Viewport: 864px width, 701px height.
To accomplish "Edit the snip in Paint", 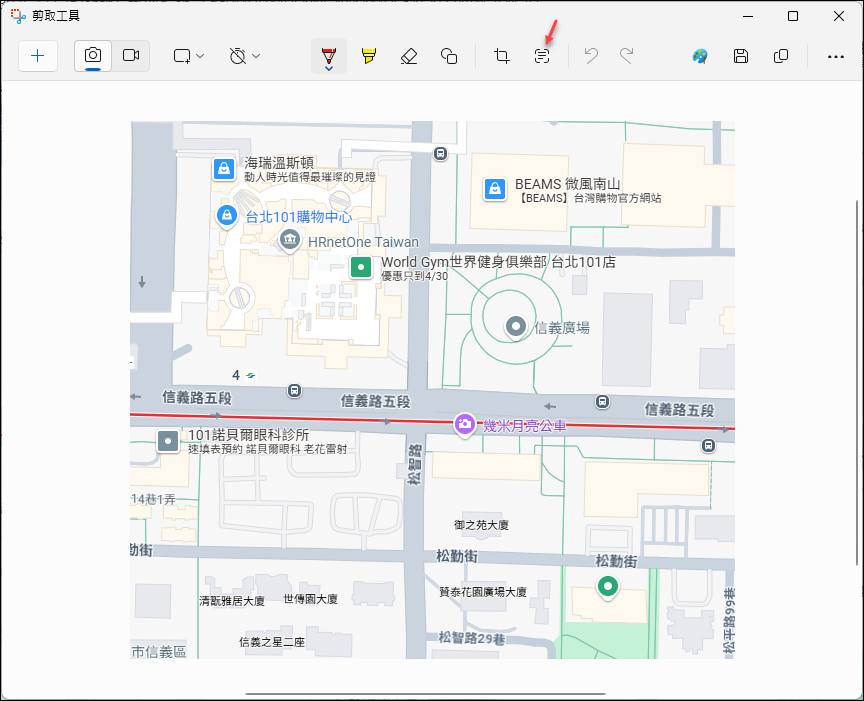I will point(700,56).
